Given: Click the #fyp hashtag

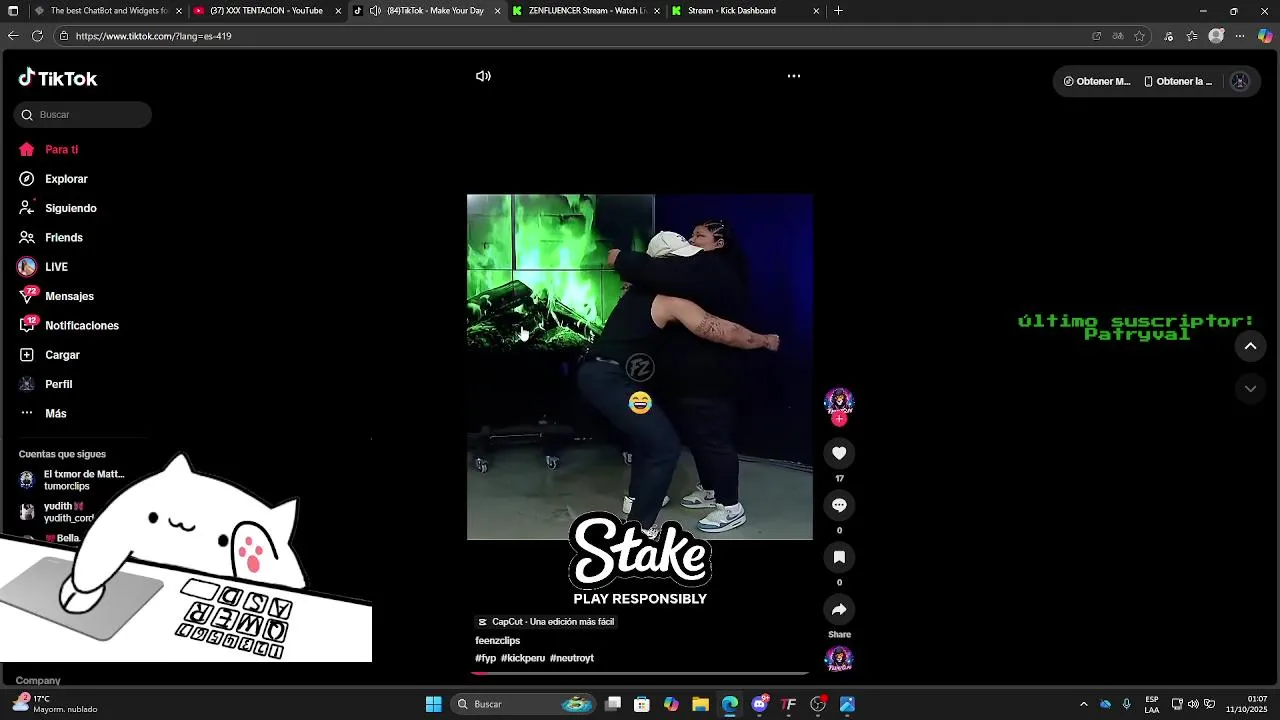Looking at the screenshot, I should pos(485,658).
